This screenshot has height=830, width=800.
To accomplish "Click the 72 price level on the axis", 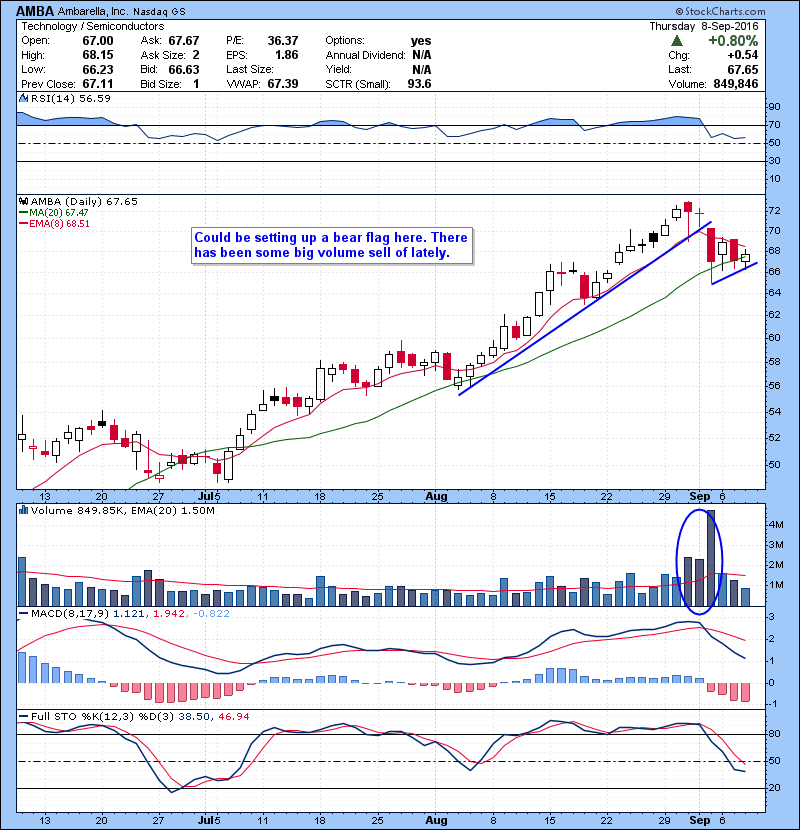I will [774, 211].
